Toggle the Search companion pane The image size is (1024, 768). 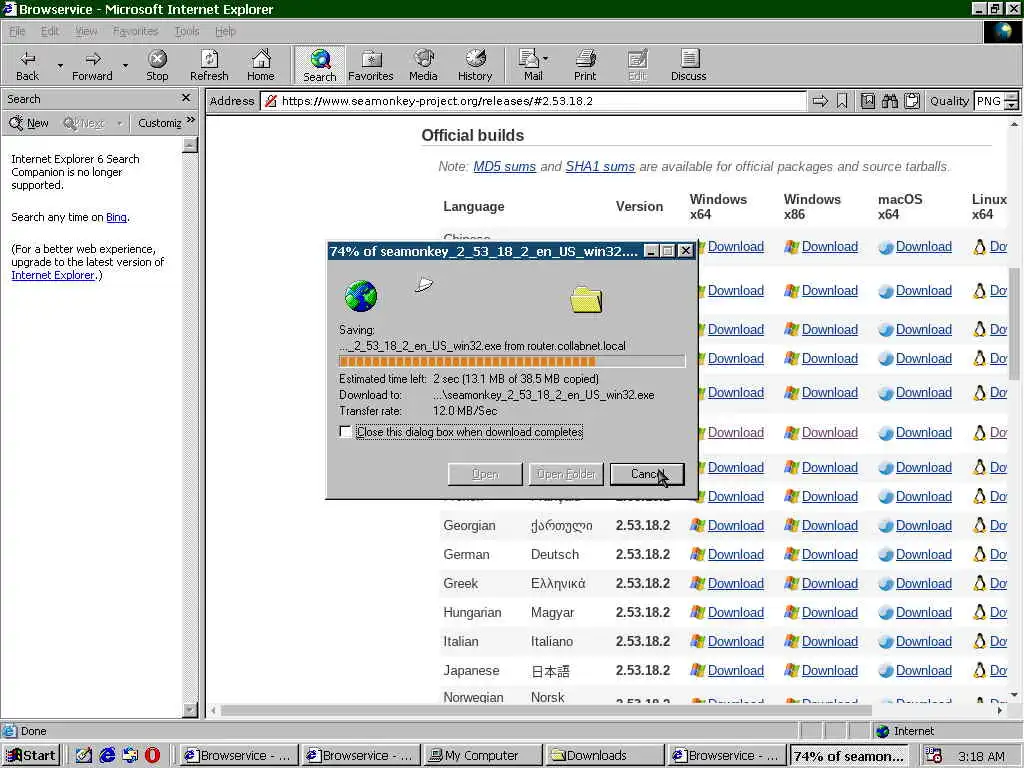pyautogui.click(x=319, y=65)
